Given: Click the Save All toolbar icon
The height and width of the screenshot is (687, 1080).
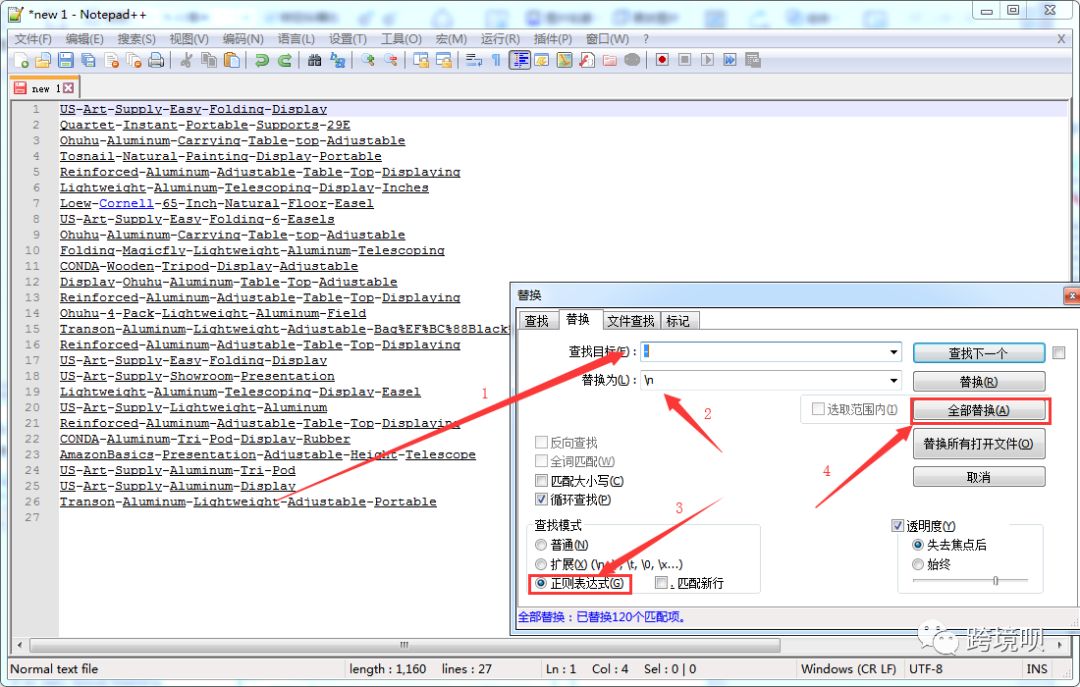Looking at the screenshot, I should tap(88, 61).
